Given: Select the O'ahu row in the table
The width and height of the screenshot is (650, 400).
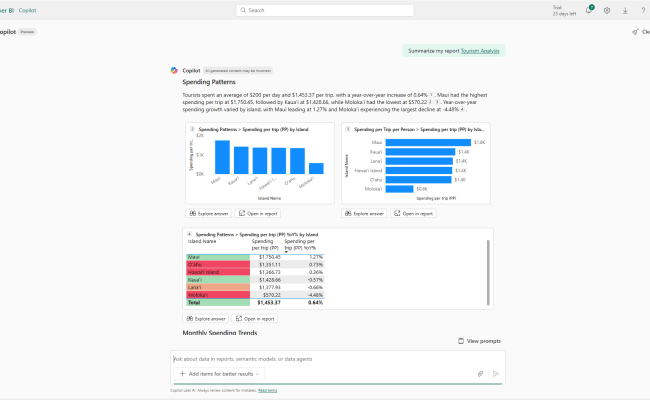Looking at the screenshot, I should [255, 265].
